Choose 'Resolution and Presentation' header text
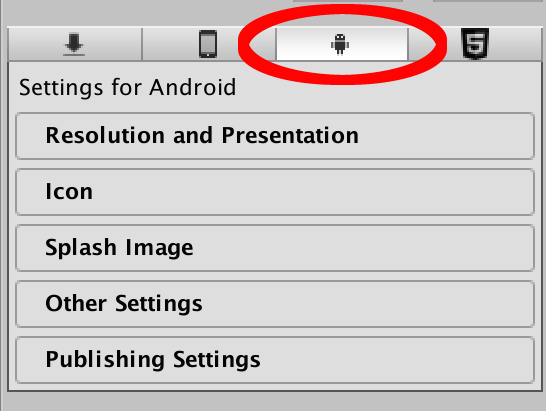Image resolution: width=546 pixels, height=411 pixels. 202,135
